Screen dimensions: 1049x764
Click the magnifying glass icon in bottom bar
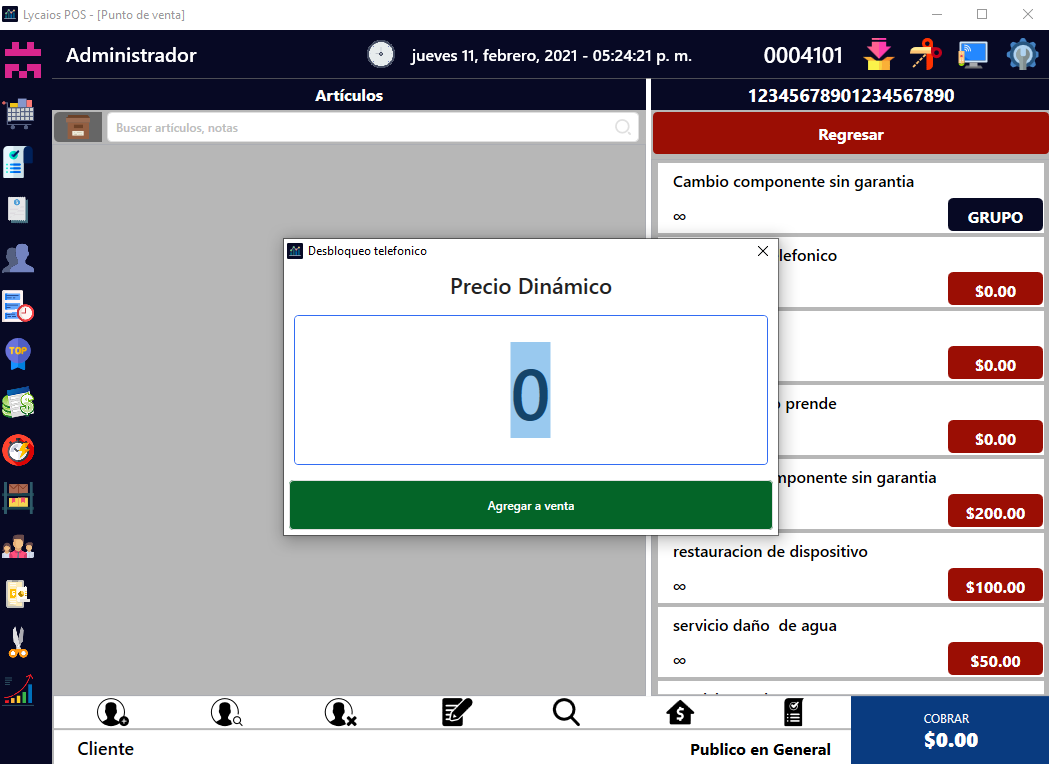pyautogui.click(x=566, y=712)
